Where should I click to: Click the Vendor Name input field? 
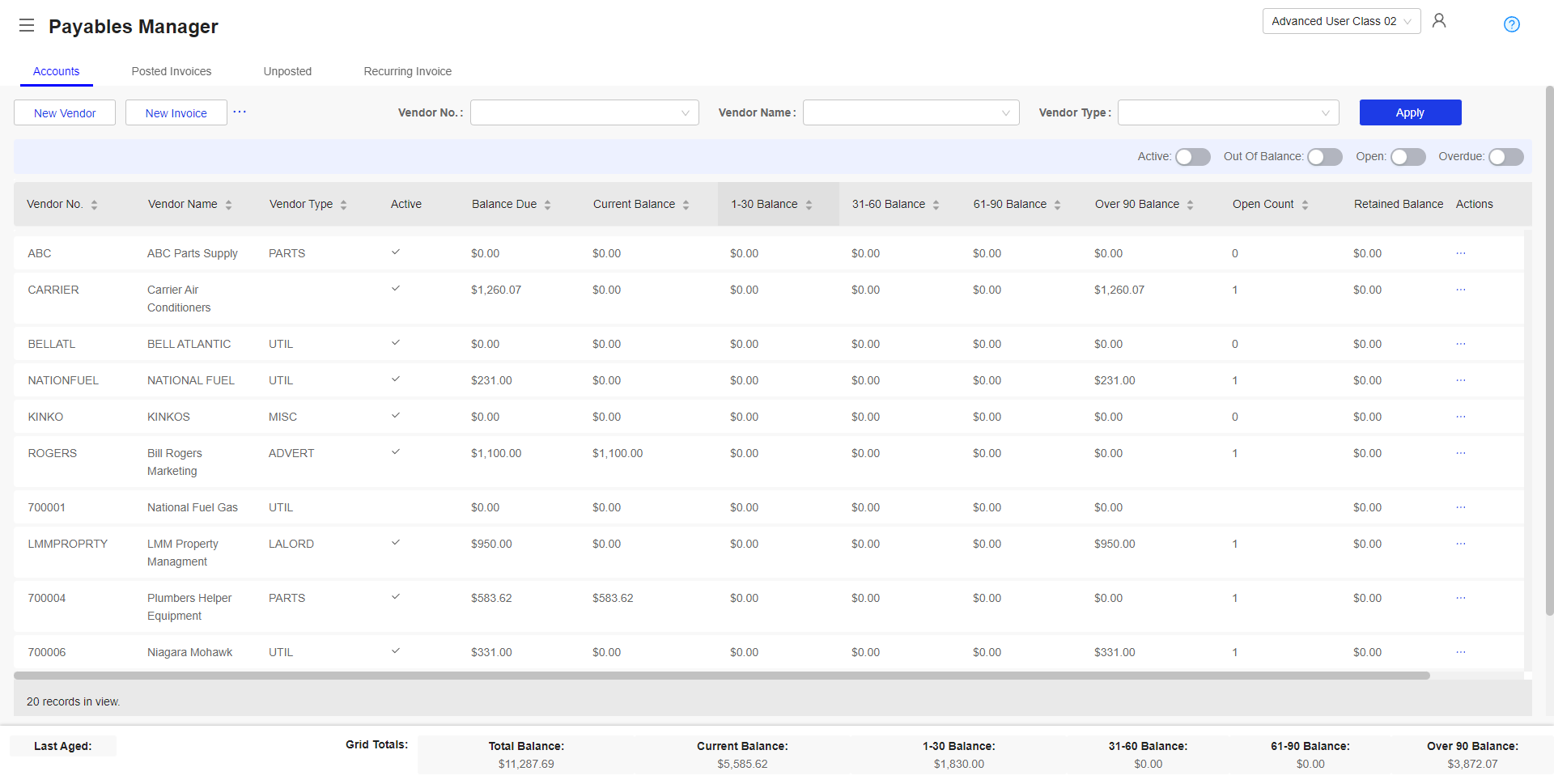pos(911,112)
